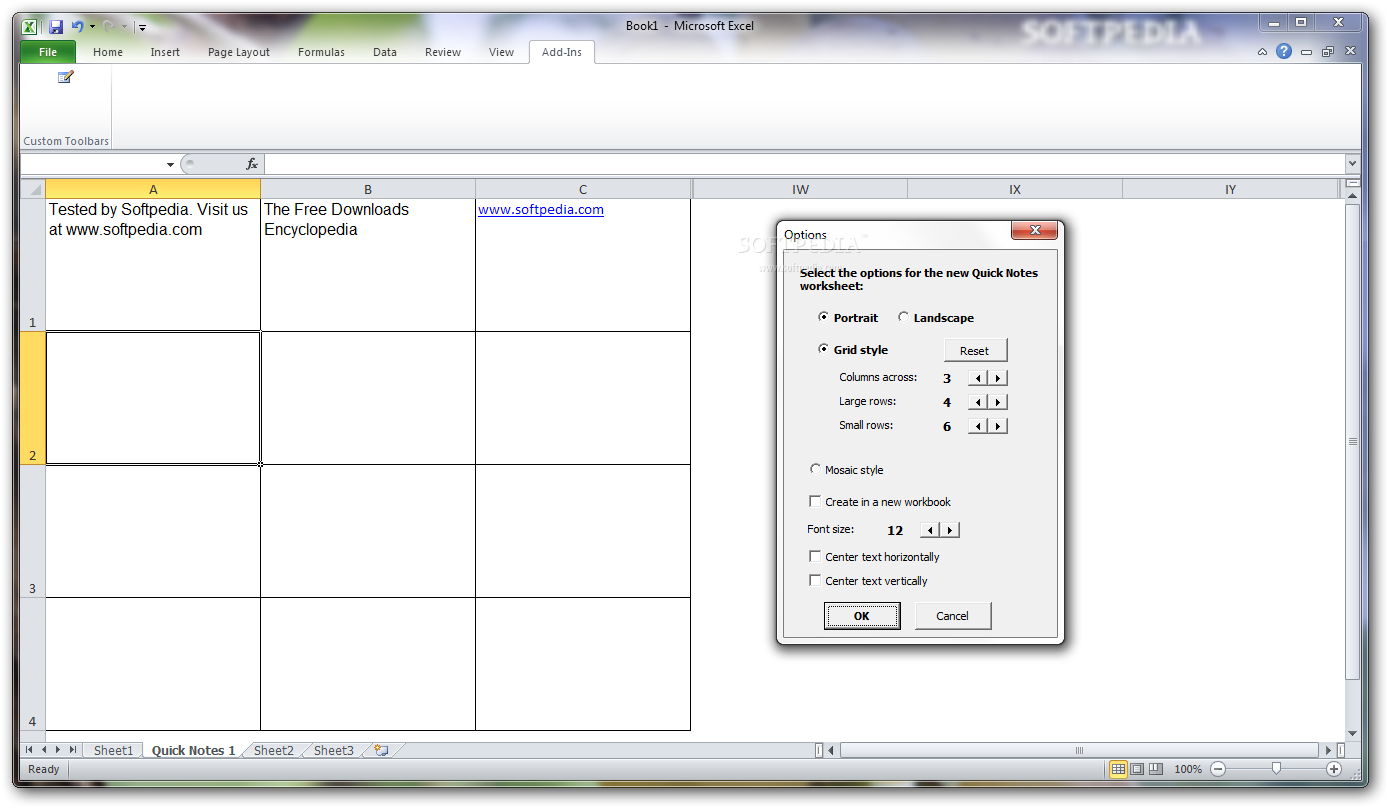Click the horizontal scrollbar thumb
Viewport: 1389px width, 808px height.
[1079, 750]
